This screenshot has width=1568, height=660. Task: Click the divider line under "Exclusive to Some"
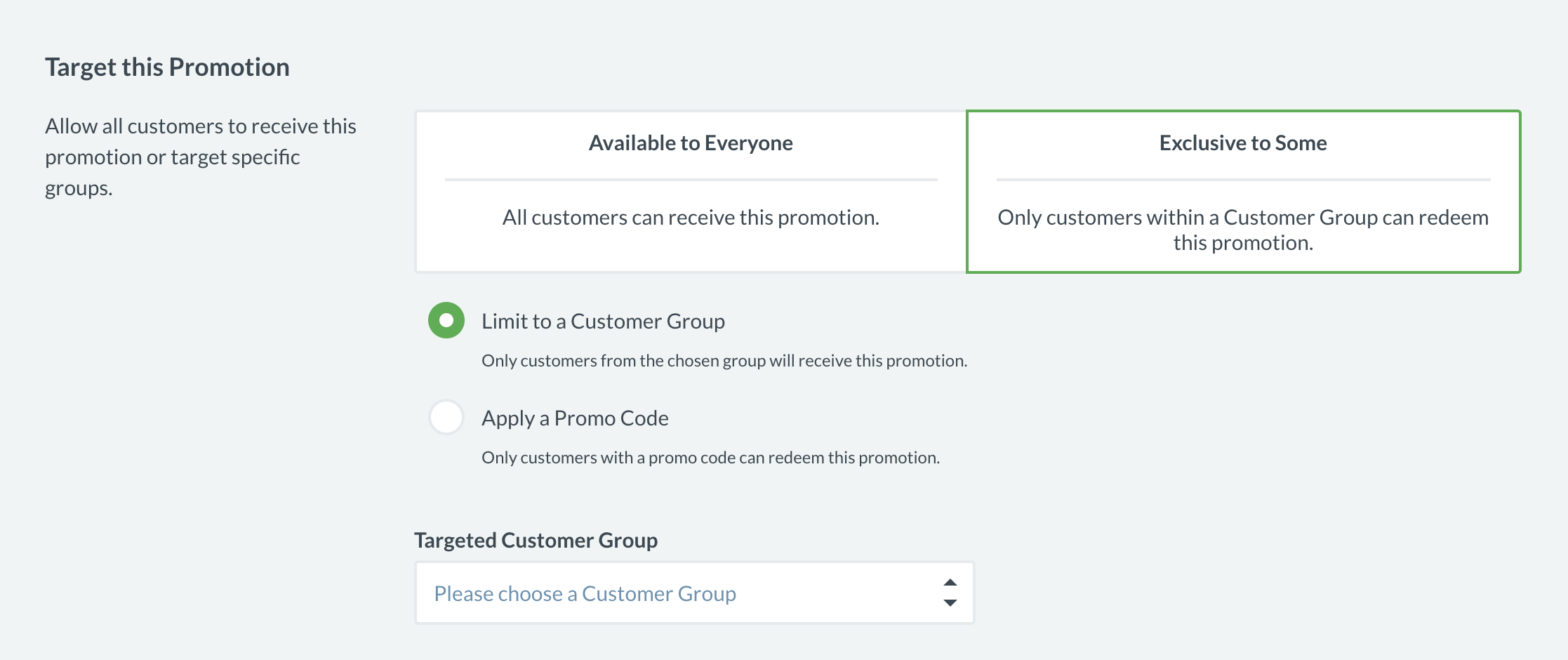[1243, 180]
